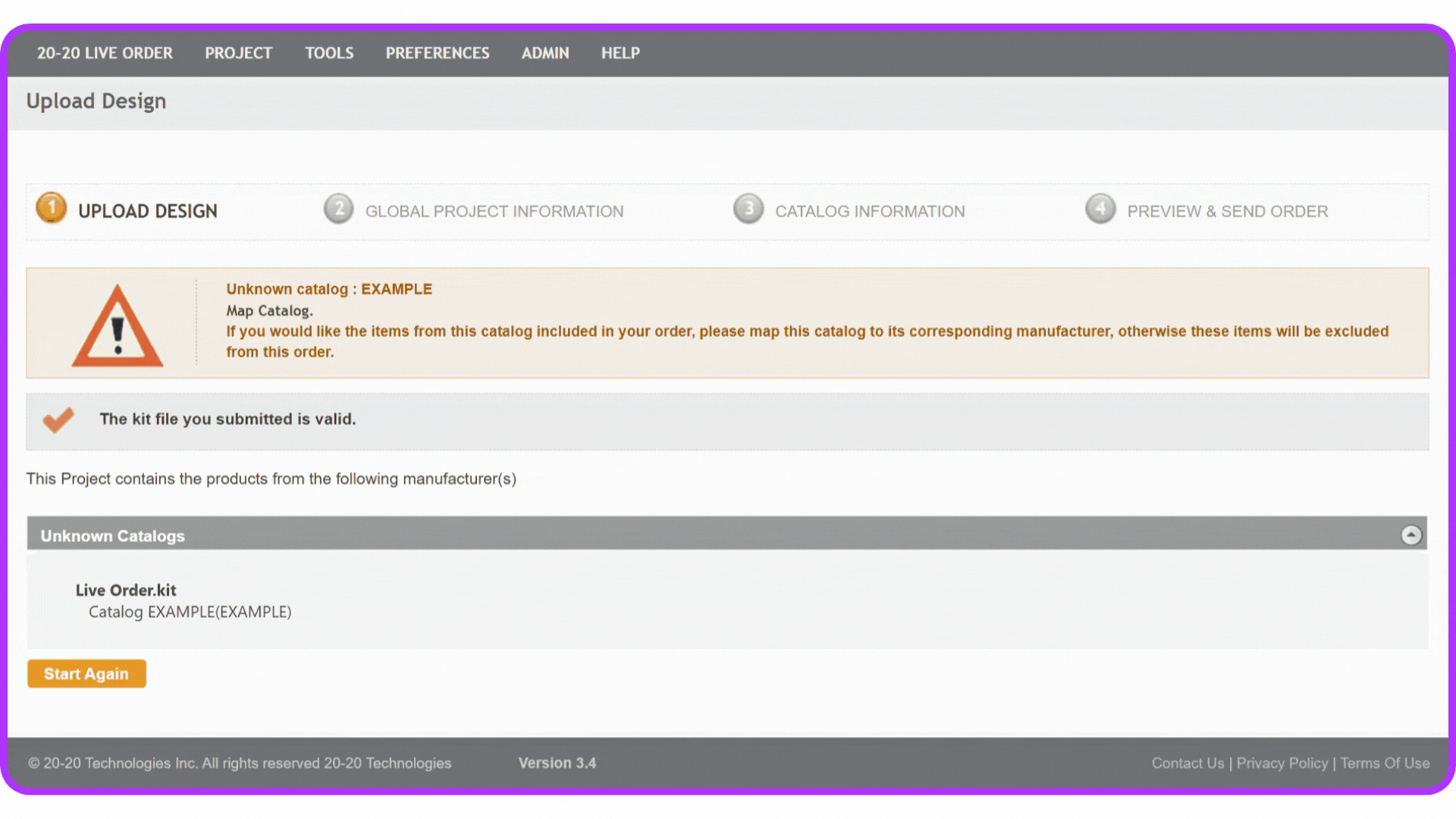
Task: Click the orange warning triangle icon
Action: 118,325
